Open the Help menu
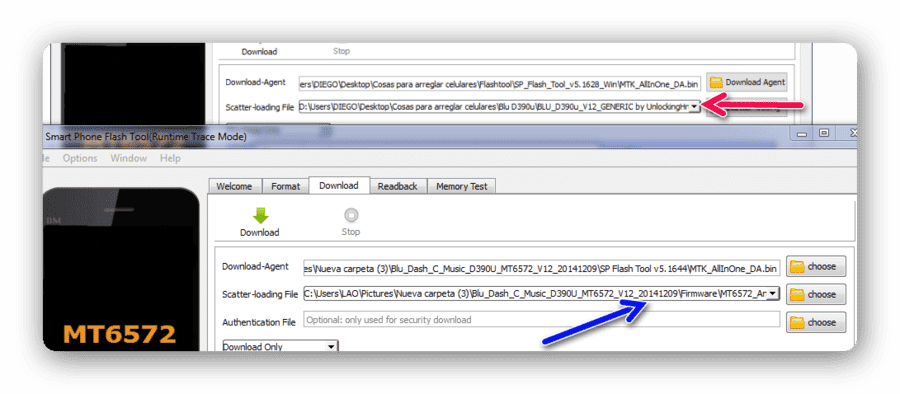Screen dimensions: 900x394 point(170,158)
